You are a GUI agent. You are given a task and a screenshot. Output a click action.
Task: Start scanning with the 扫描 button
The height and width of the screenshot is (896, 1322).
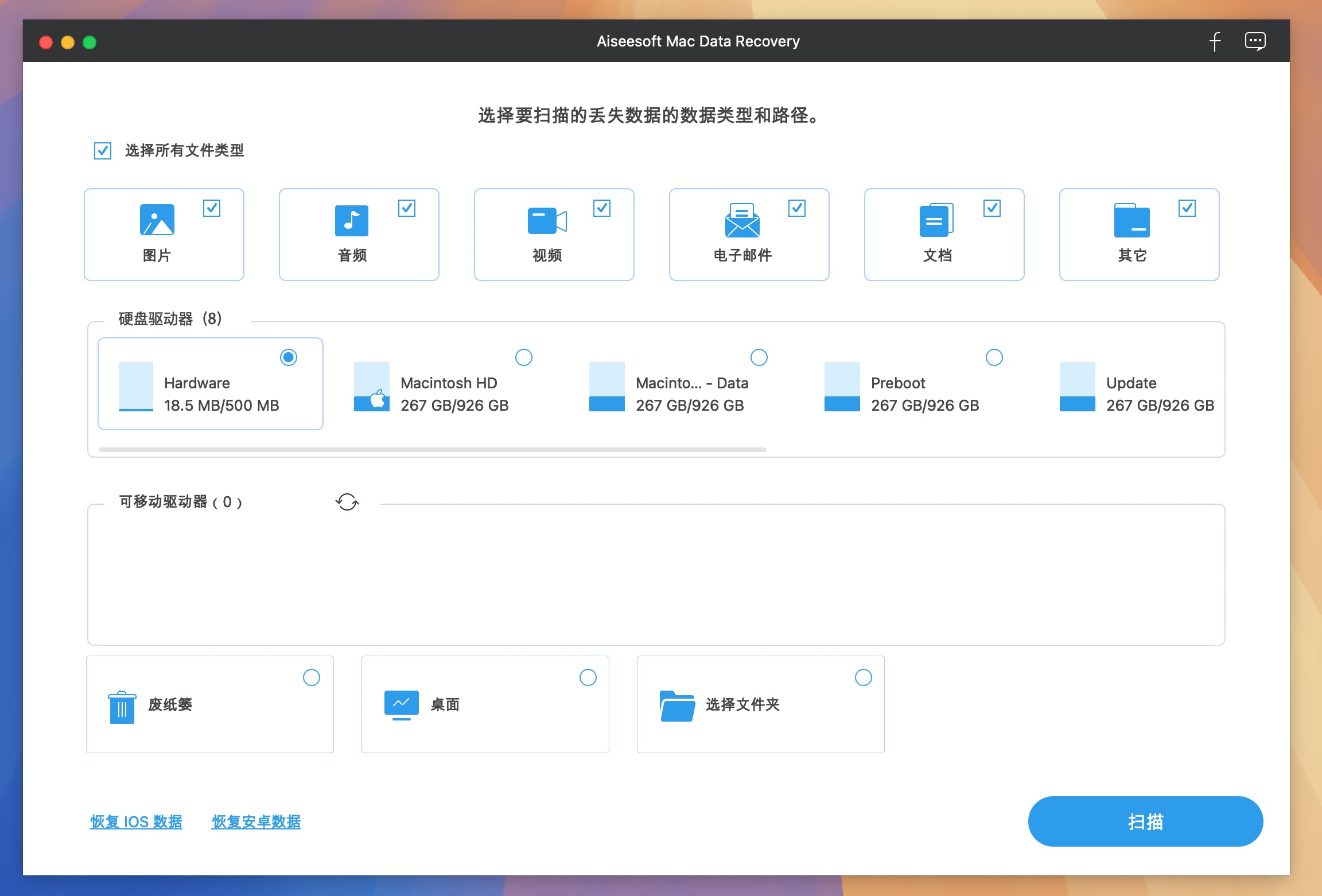point(1145,821)
